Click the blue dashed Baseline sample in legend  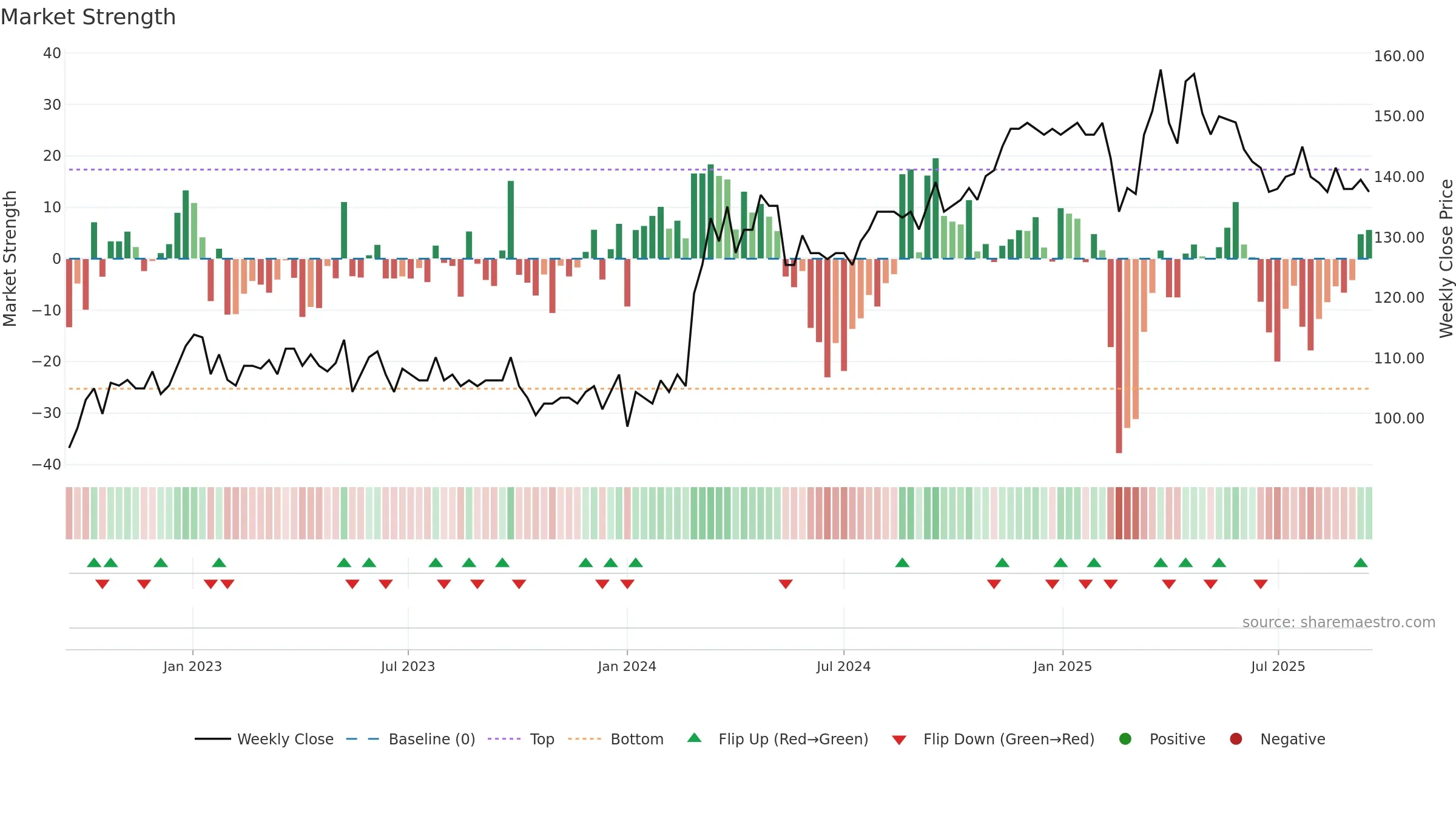pos(363,739)
